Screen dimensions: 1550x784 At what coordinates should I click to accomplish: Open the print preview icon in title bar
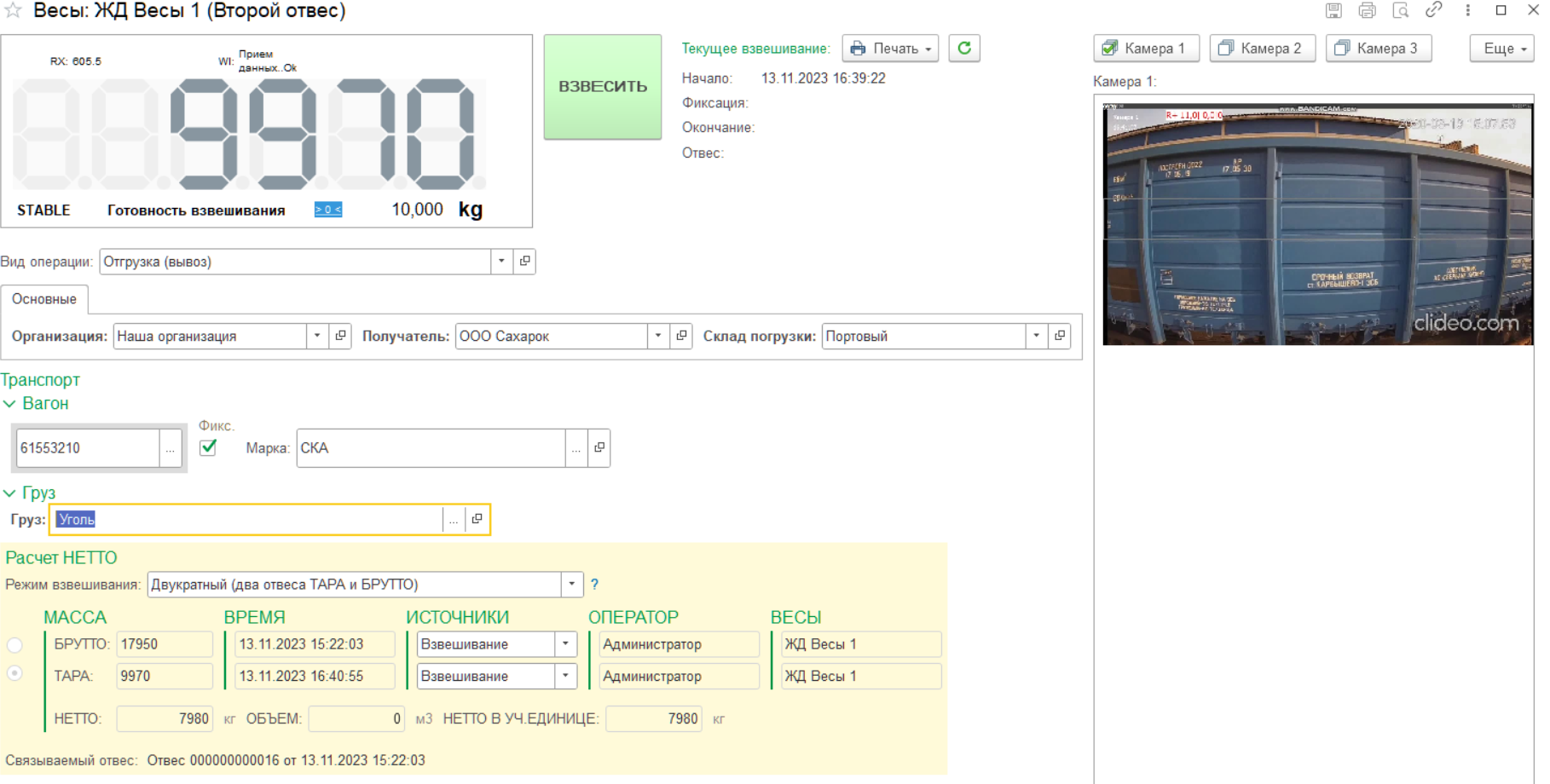click(x=1400, y=10)
